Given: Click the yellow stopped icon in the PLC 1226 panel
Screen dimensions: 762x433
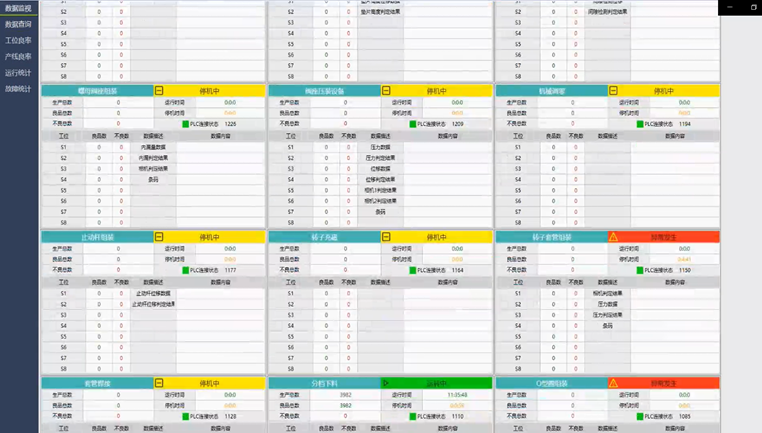Looking at the screenshot, I should [159, 91].
